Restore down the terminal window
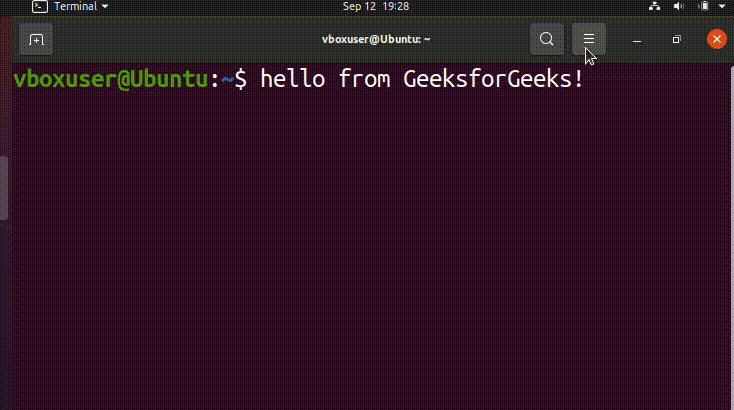Screen dimensions: 734x410 677,39
